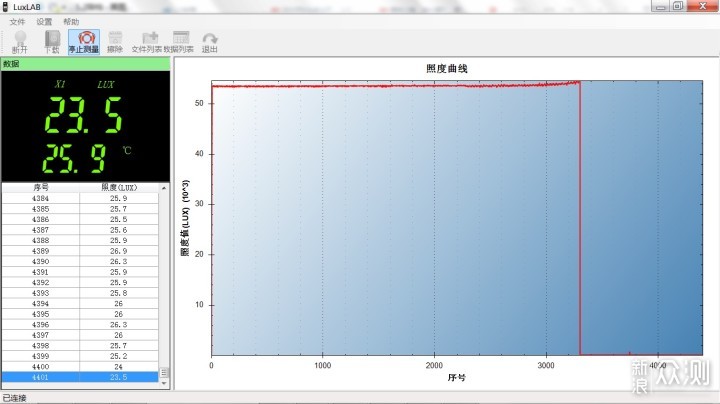Select table row 4385
720x404 pixels.
[80, 209]
